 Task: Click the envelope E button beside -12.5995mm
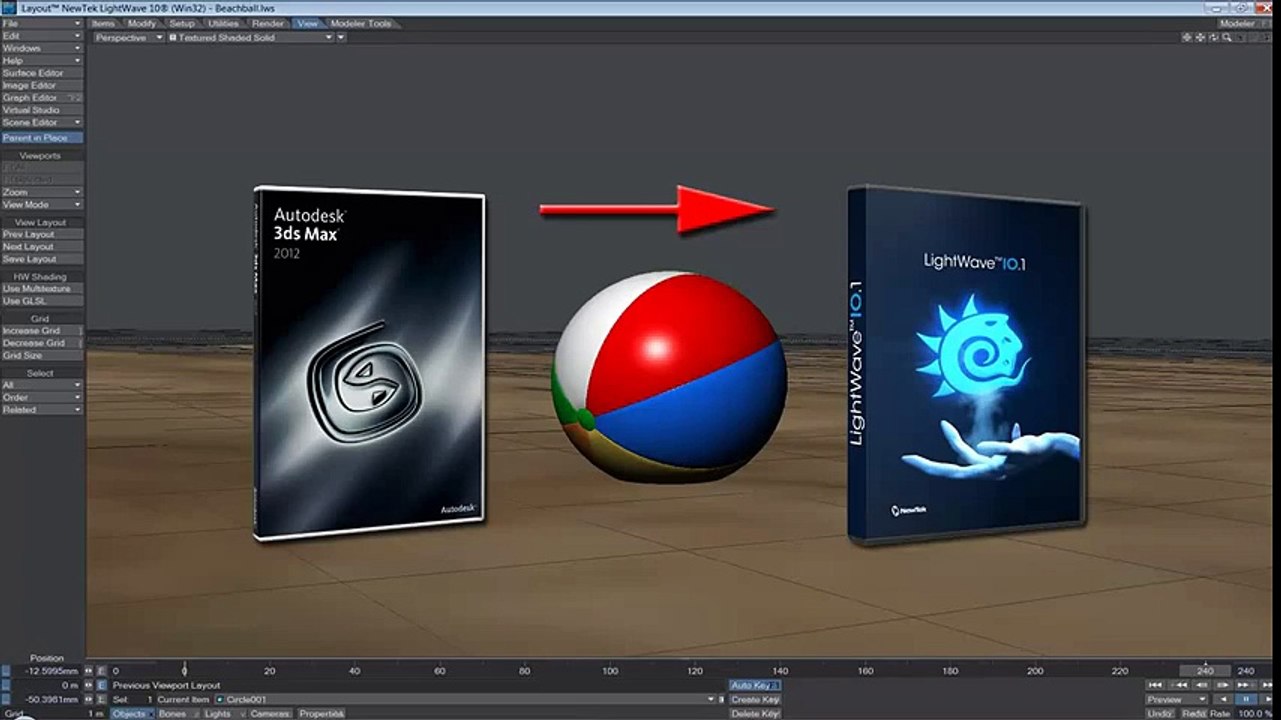pyautogui.click(x=101, y=671)
